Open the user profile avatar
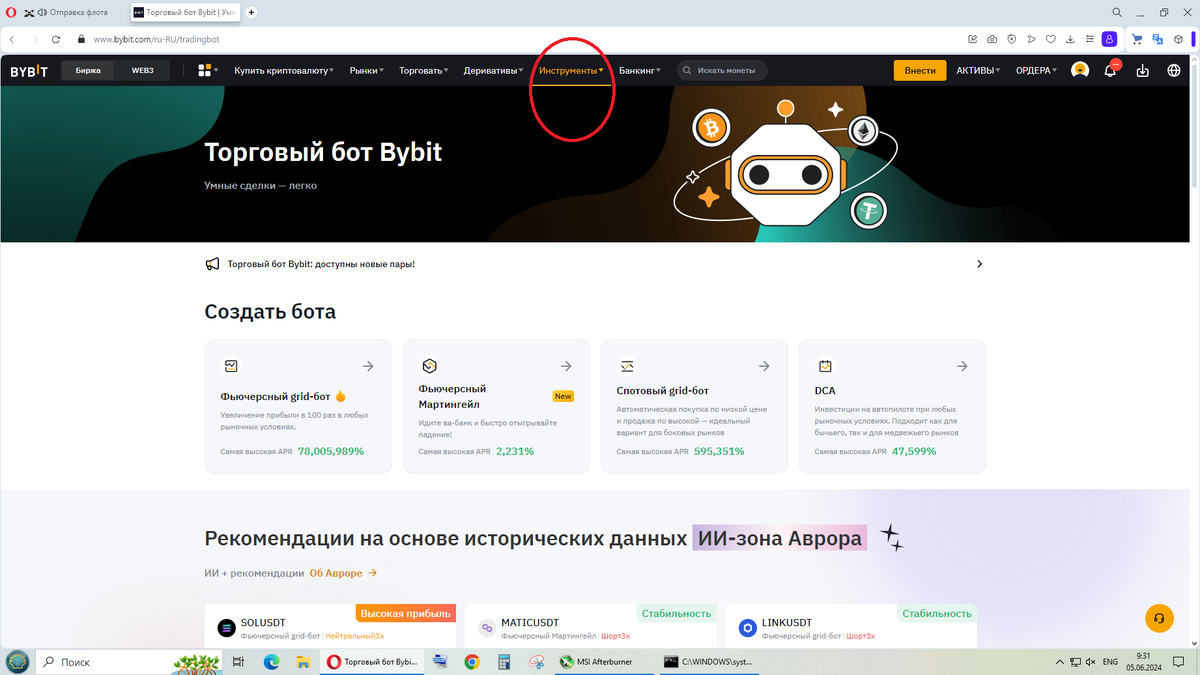The width and height of the screenshot is (1200, 675). click(x=1080, y=70)
